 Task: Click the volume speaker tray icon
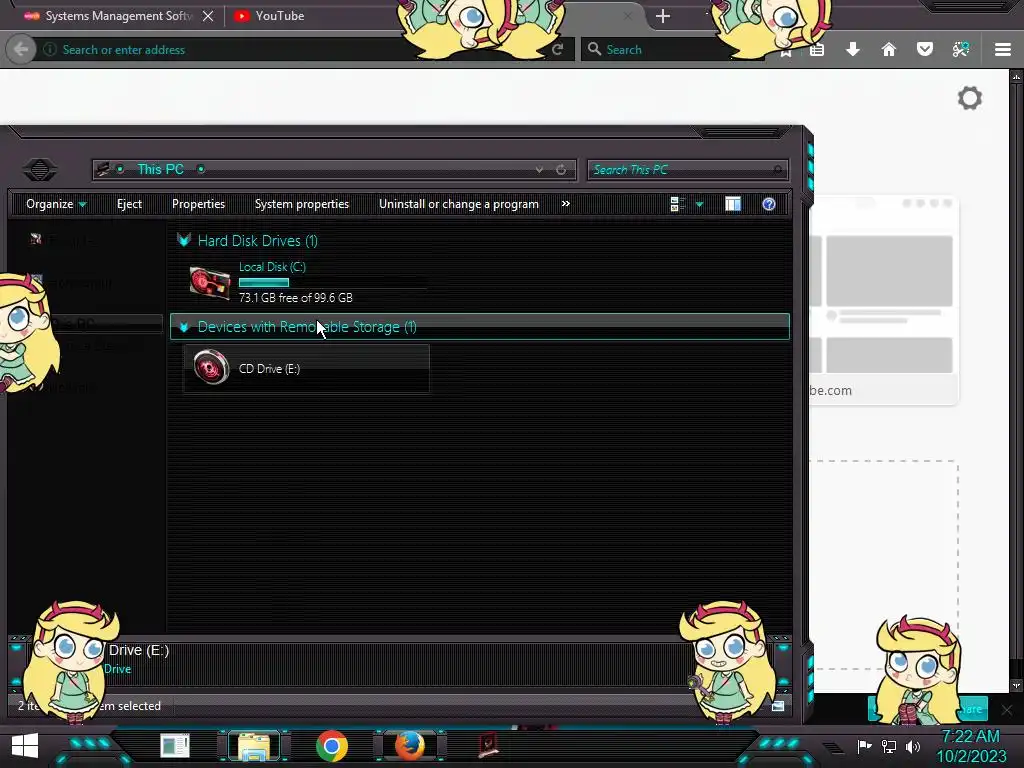(x=913, y=746)
